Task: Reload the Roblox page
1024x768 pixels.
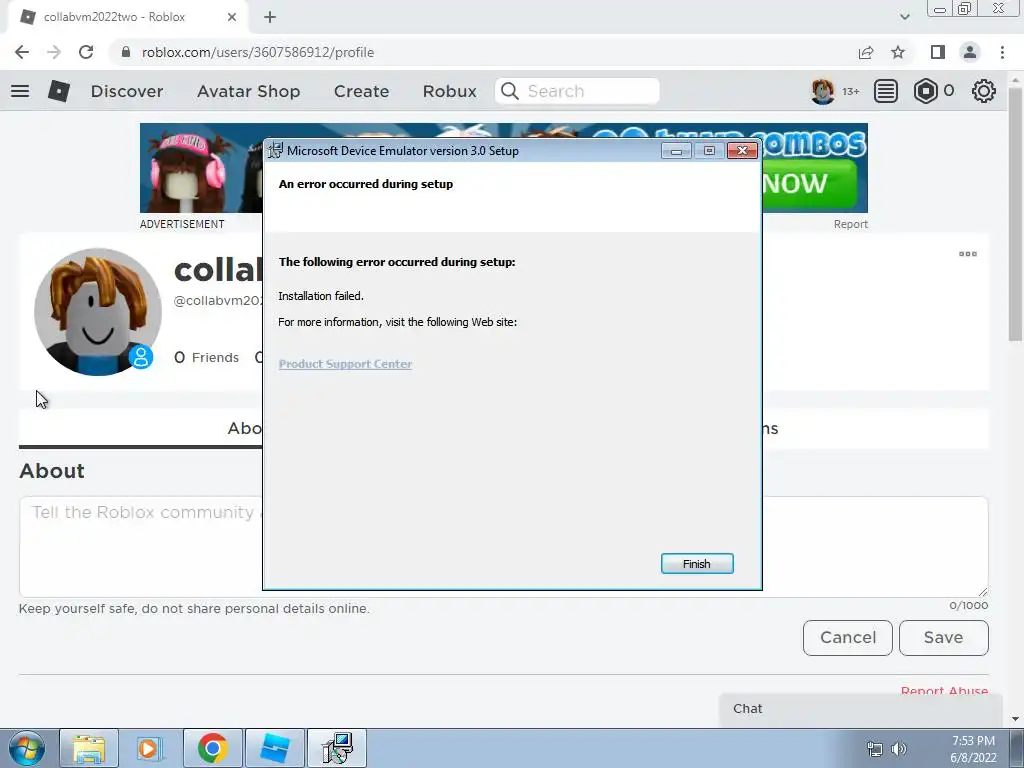Action: tap(86, 52)
